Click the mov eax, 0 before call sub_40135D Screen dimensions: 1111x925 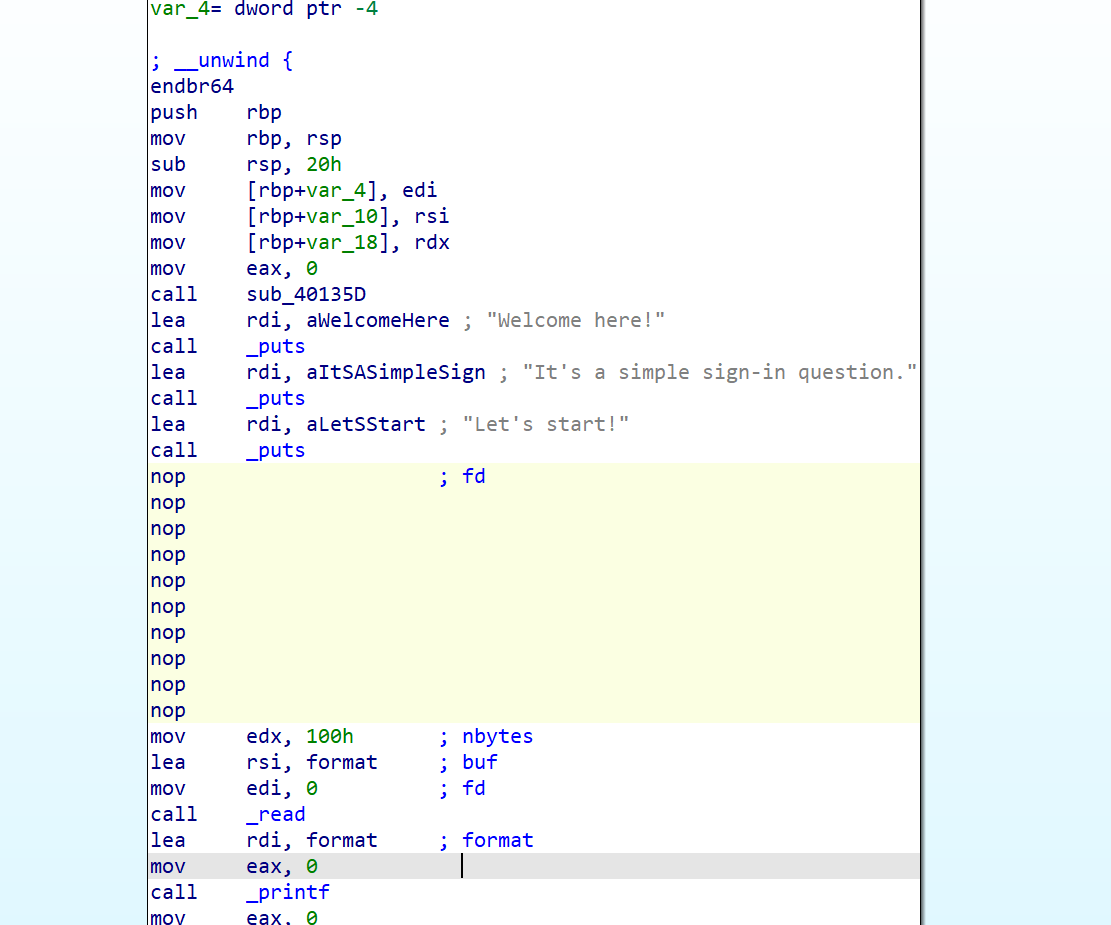(x=234, y=269)
